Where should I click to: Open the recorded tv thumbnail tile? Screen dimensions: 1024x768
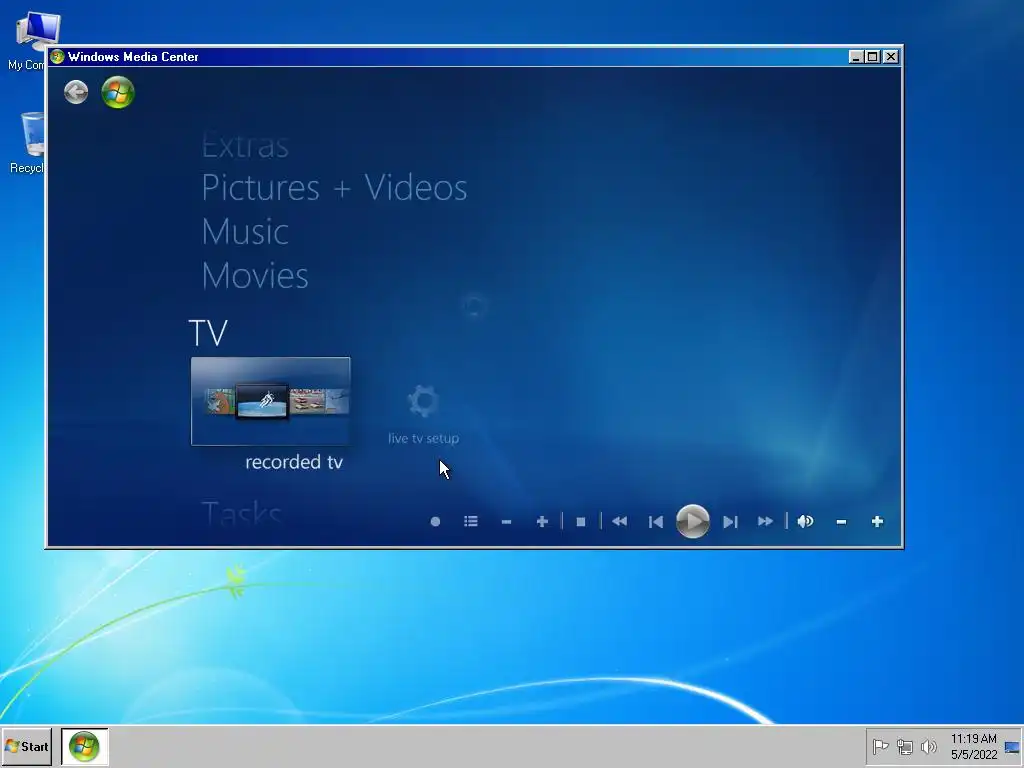click(x=270, y=401)
